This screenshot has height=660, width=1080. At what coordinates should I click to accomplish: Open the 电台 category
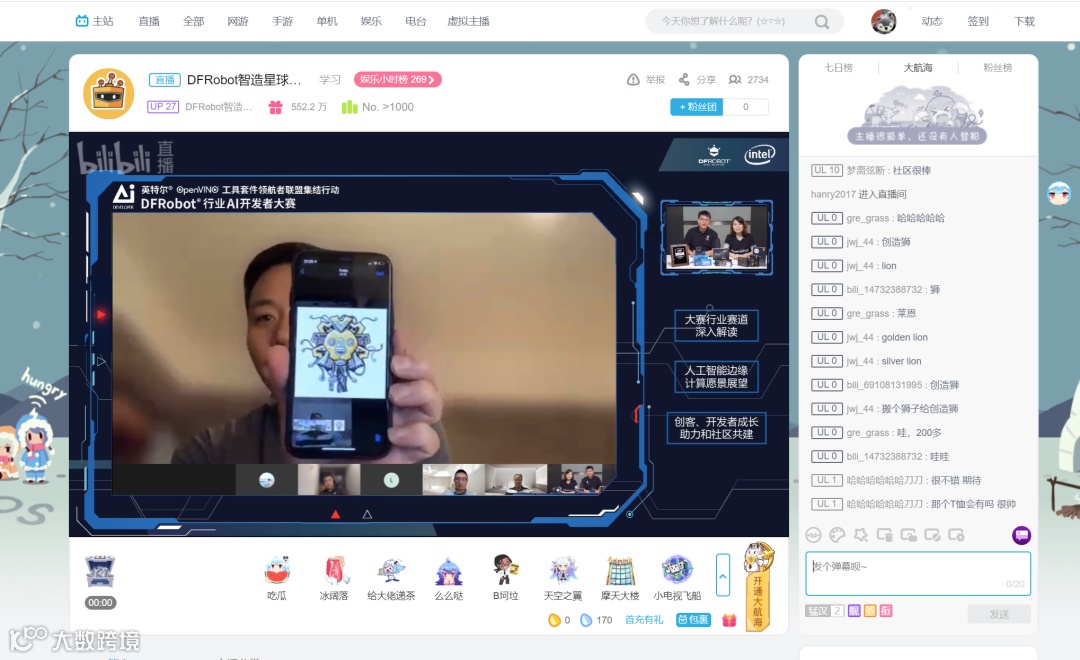point(416,21)
